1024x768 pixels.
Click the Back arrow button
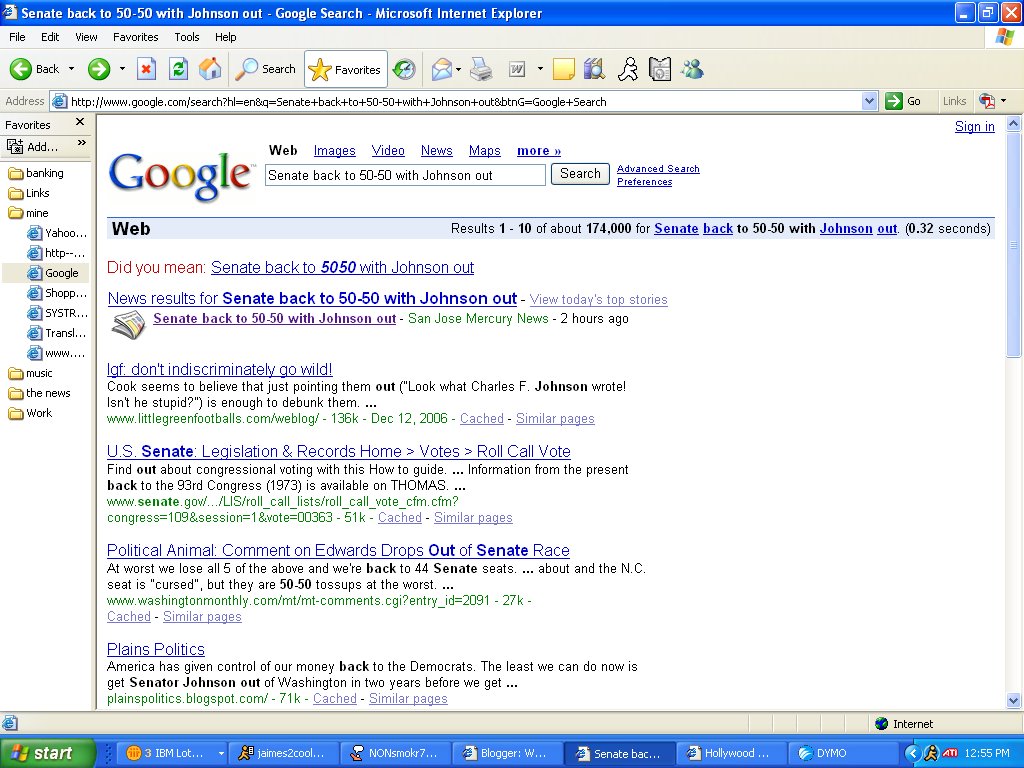34,69
